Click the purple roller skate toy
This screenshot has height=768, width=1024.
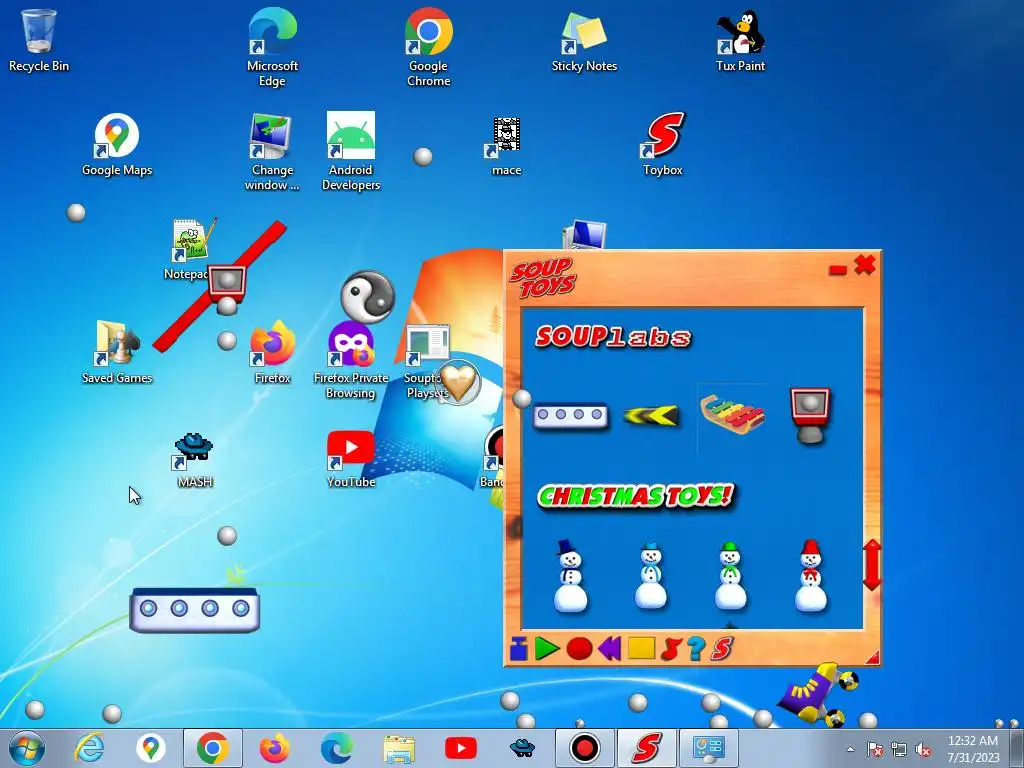pyautogui.click(x=818, y=694)
